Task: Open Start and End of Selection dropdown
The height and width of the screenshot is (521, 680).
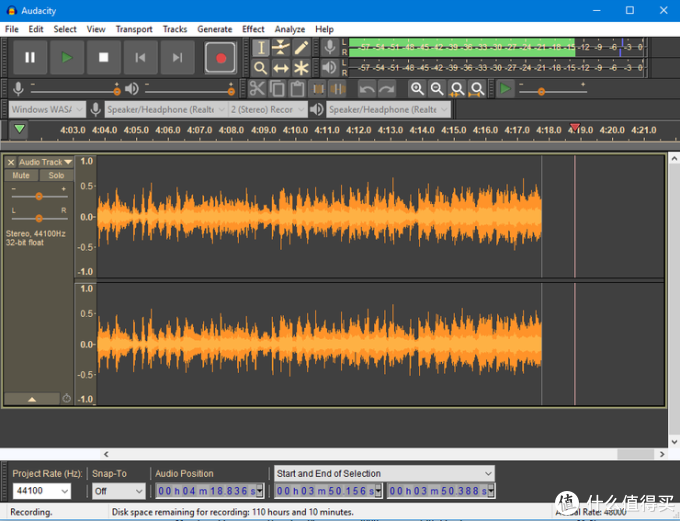Action: [385, 474]
